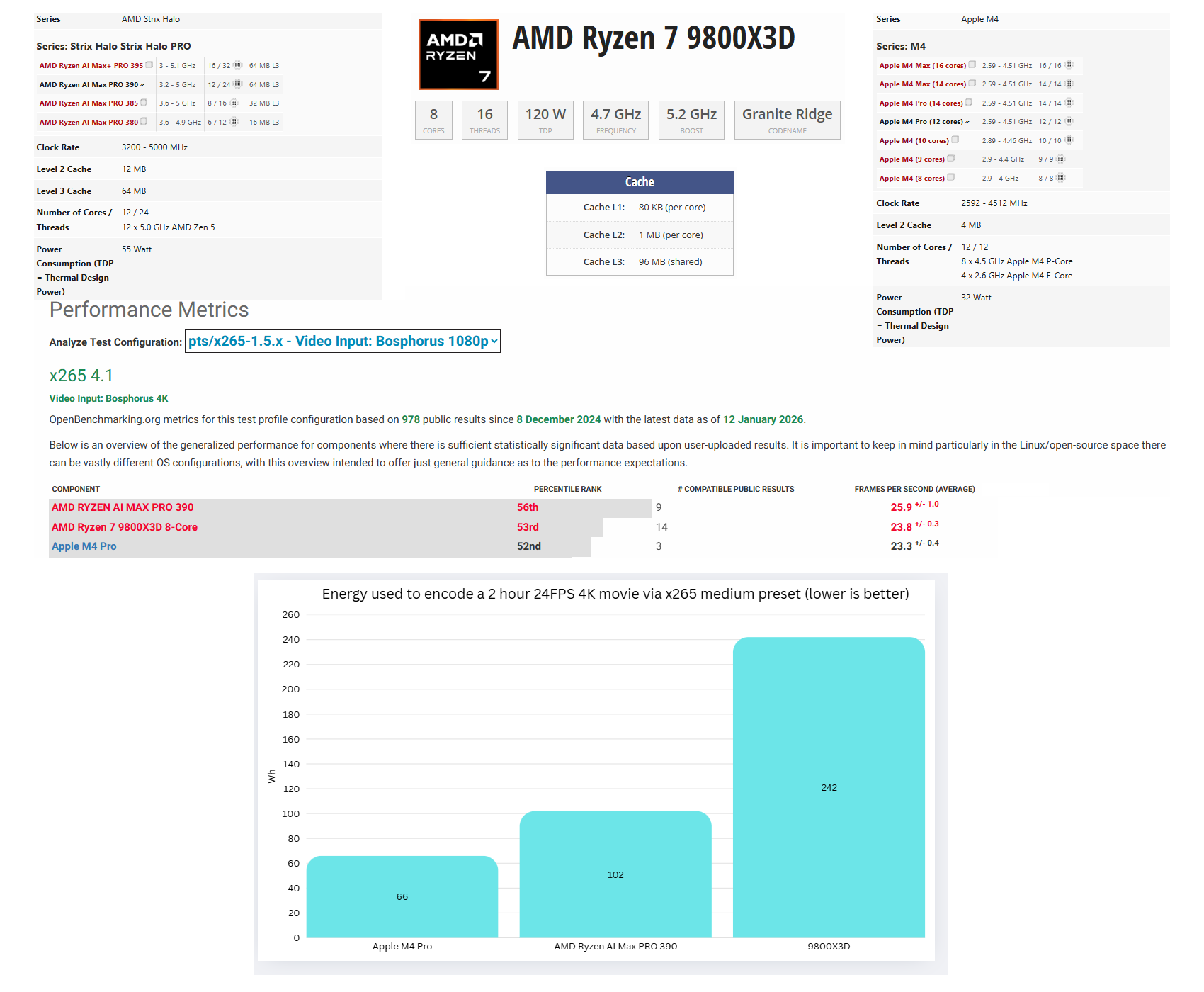Open the AMD Ryzen AI Max PRO 380 link

click(89, 123)
